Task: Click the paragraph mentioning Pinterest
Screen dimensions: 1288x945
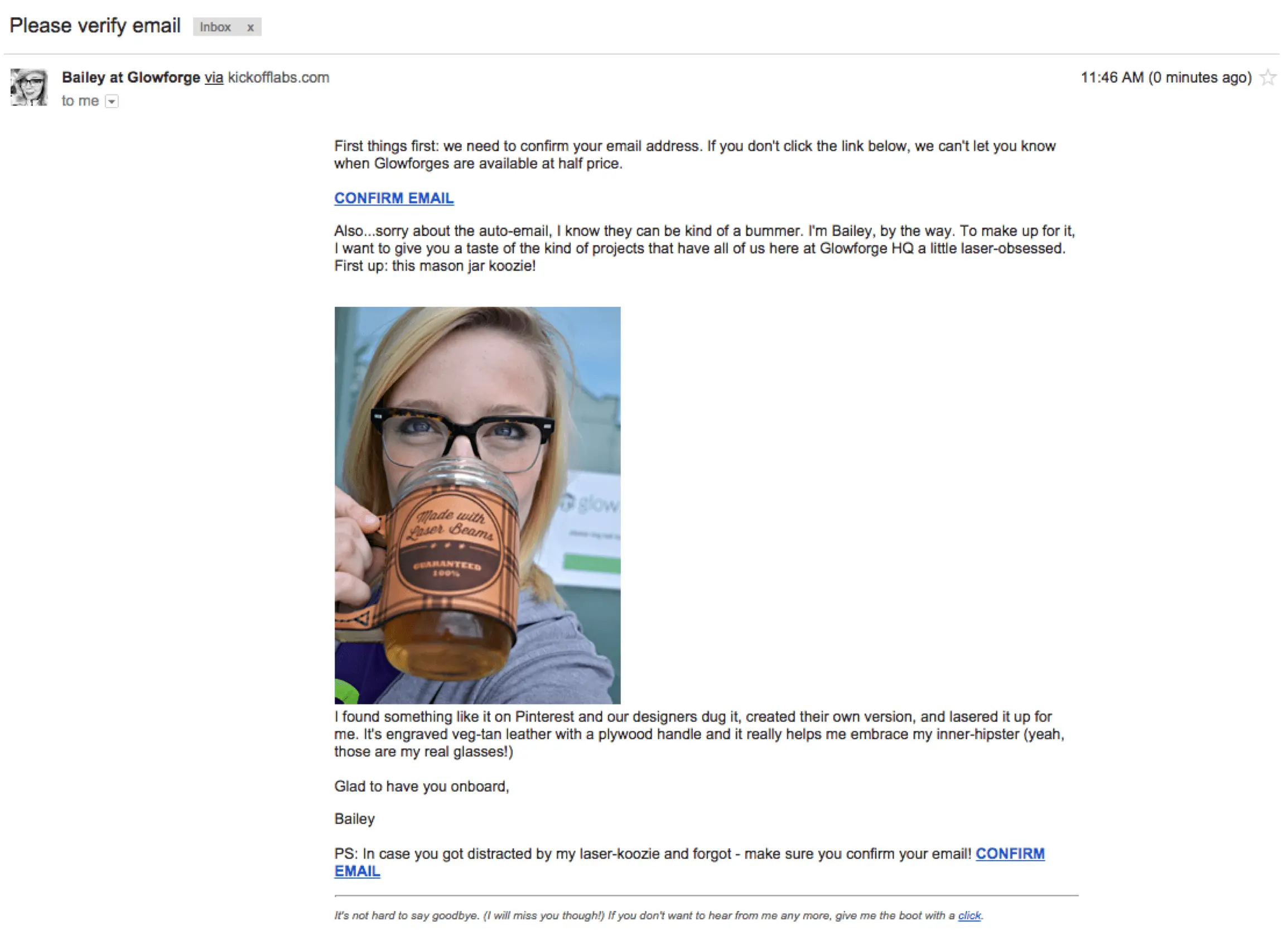Action: (699, 734)
